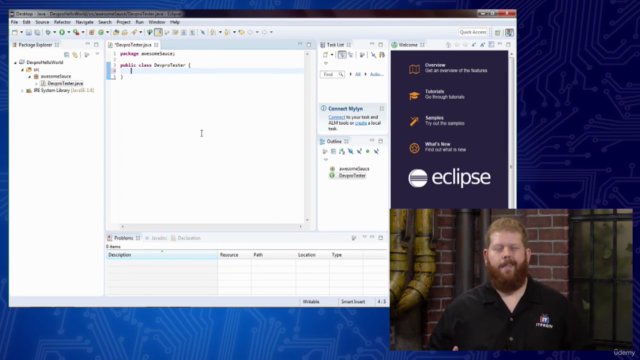Click the Debug bug icon in toolbar

coord(48,32)
